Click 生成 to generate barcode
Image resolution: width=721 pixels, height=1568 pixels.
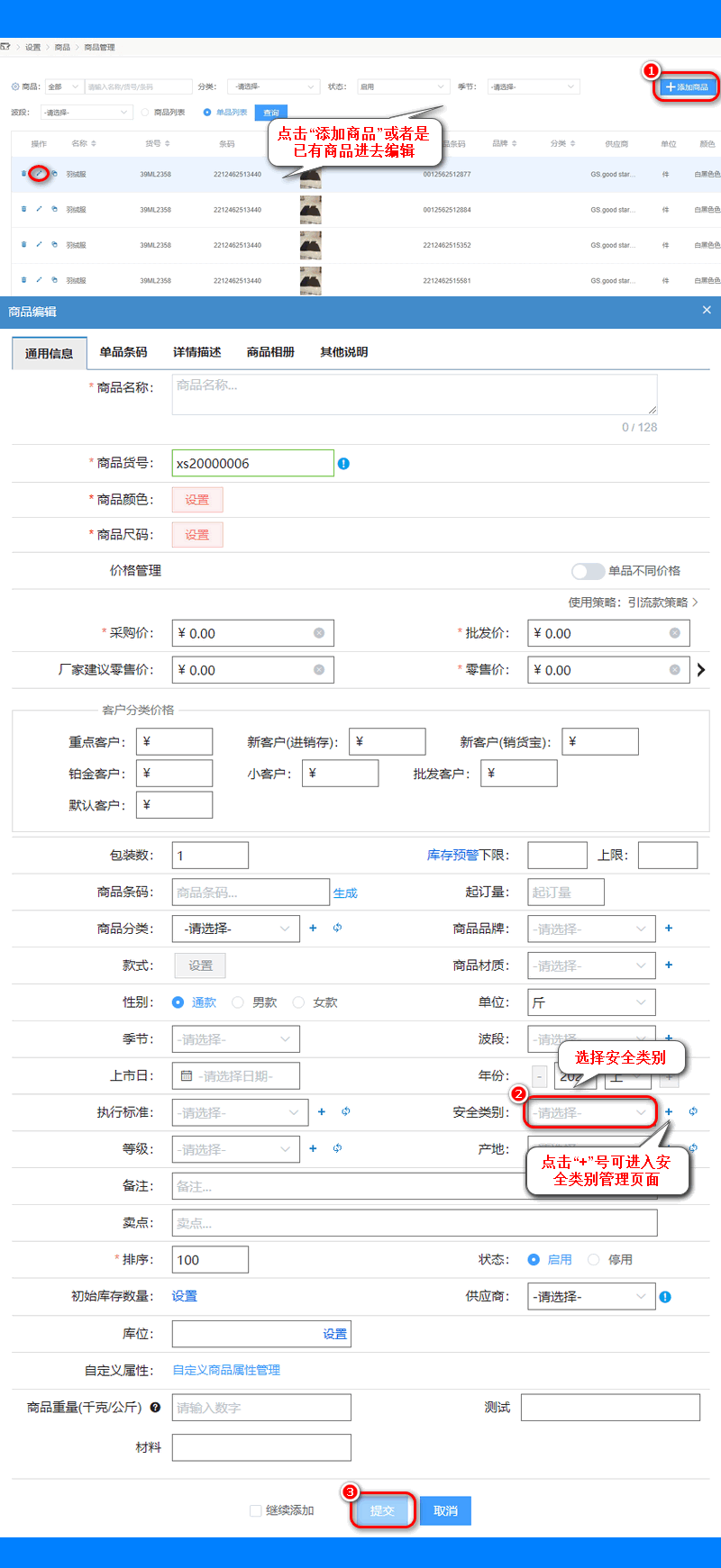[x=345, y=893]
